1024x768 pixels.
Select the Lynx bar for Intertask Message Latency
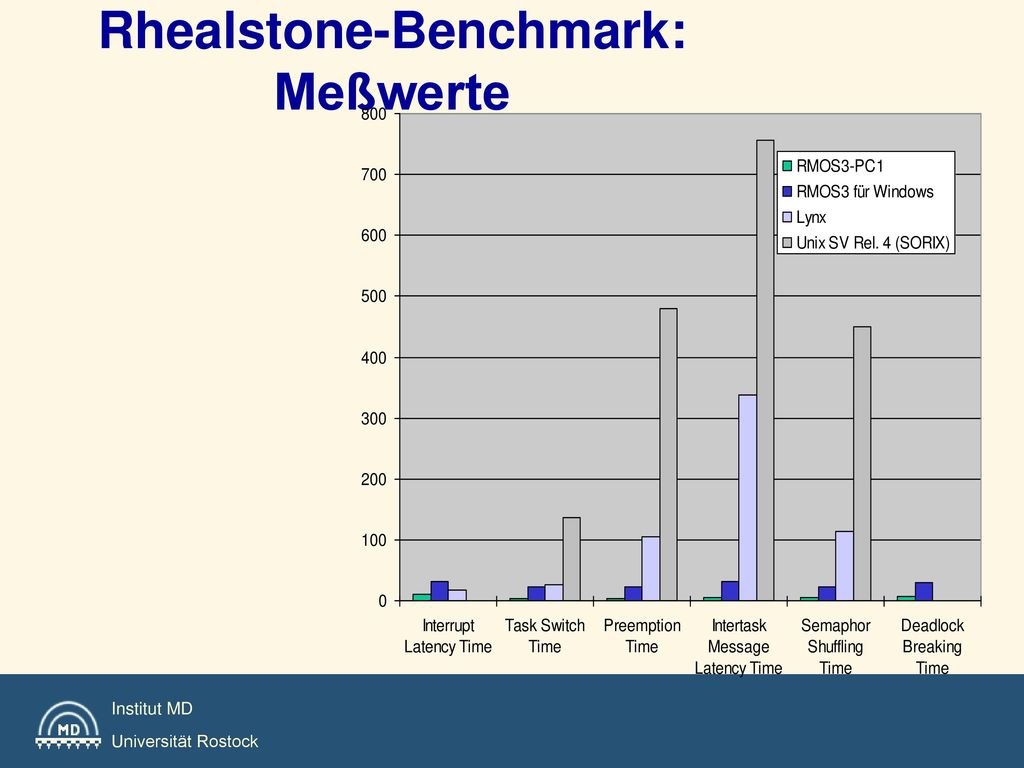click(748, 498)
